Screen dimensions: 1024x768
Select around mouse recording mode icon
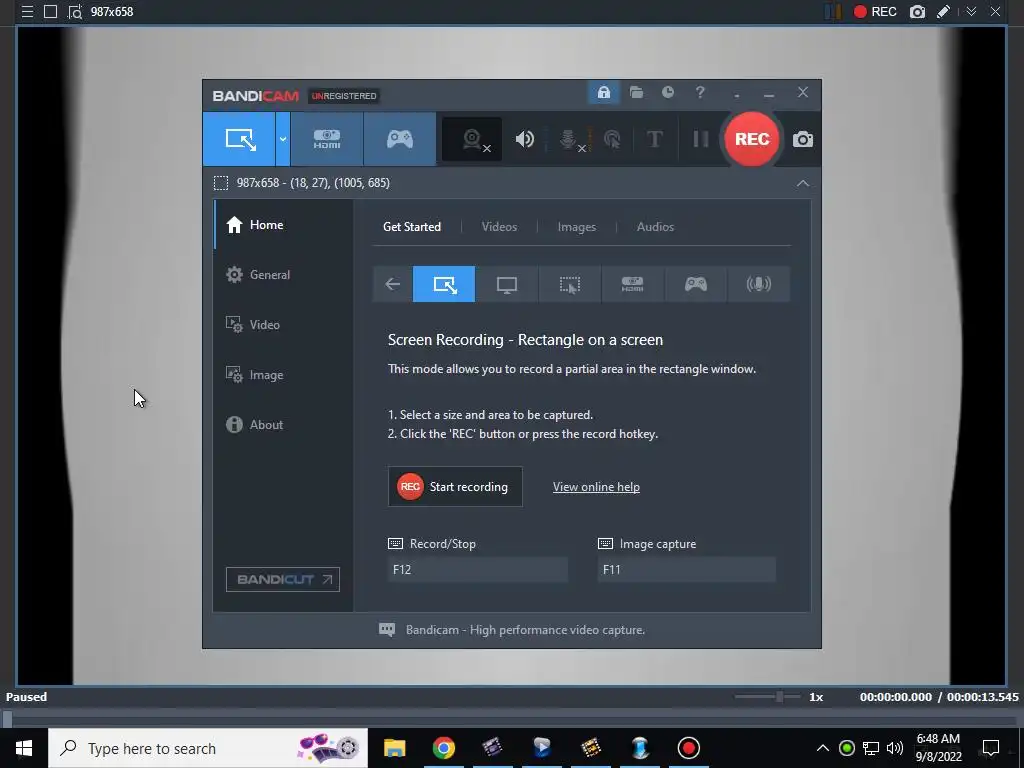pyautogui.click(x=569, y=284)
